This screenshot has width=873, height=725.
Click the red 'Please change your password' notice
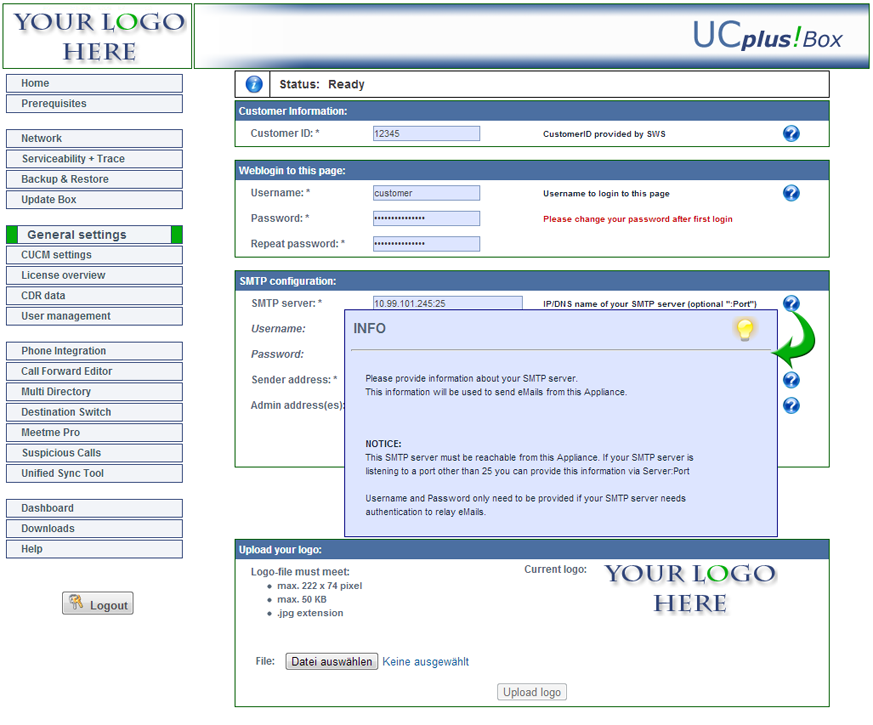[637, 219]
